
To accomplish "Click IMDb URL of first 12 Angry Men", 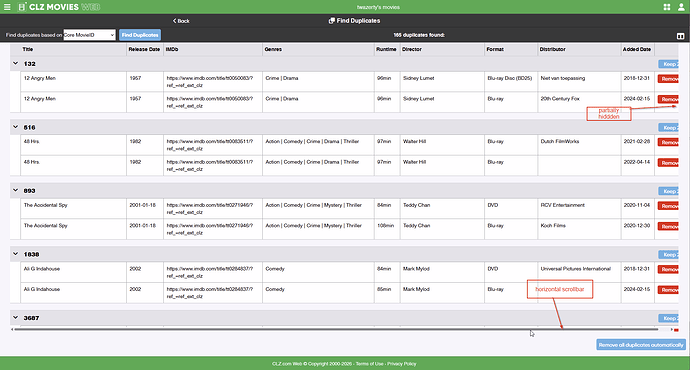I will tap(209, 81).
